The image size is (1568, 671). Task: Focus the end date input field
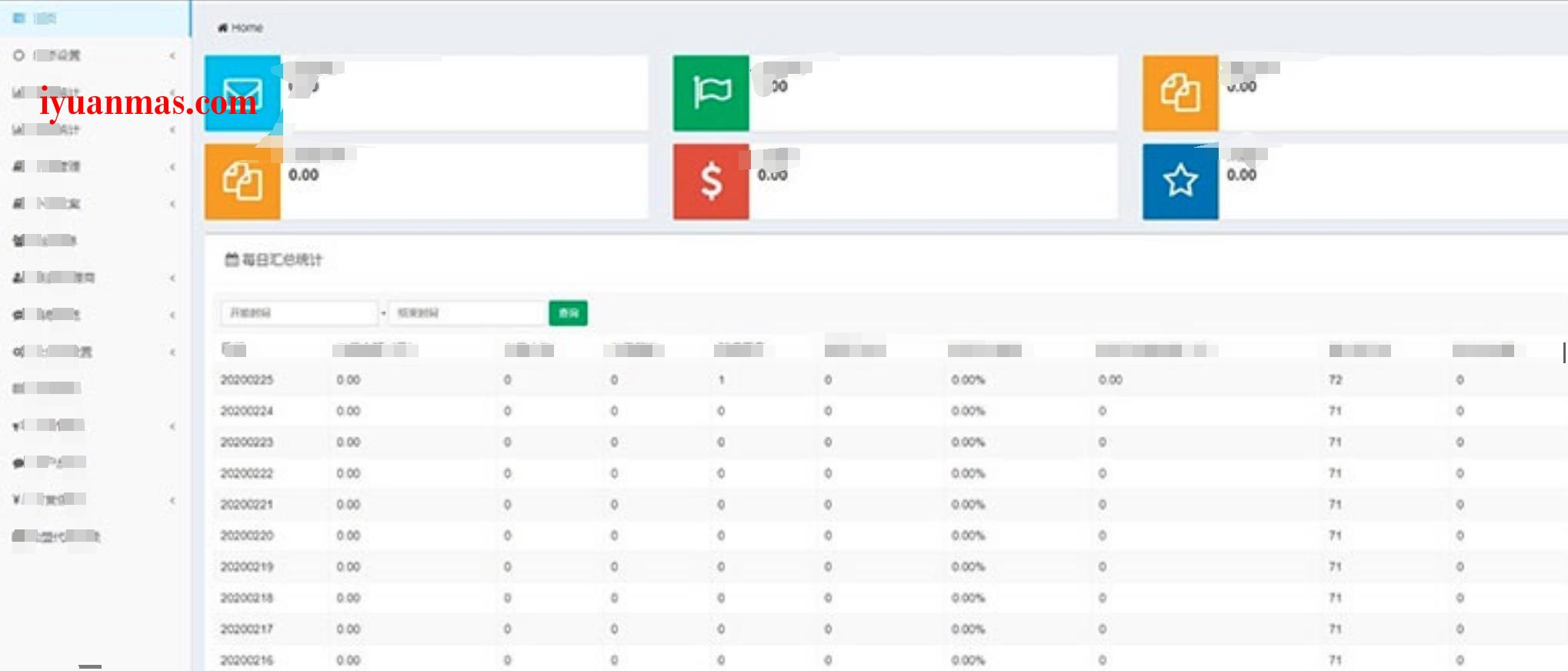coord(467,312)
